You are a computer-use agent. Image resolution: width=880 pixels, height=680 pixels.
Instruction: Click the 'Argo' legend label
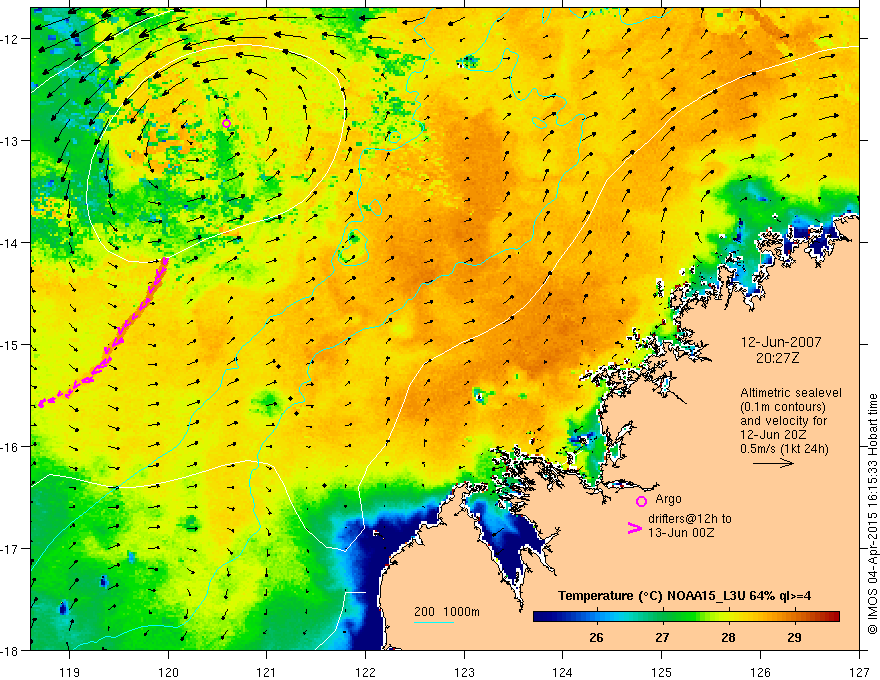(x=668, y=499)
